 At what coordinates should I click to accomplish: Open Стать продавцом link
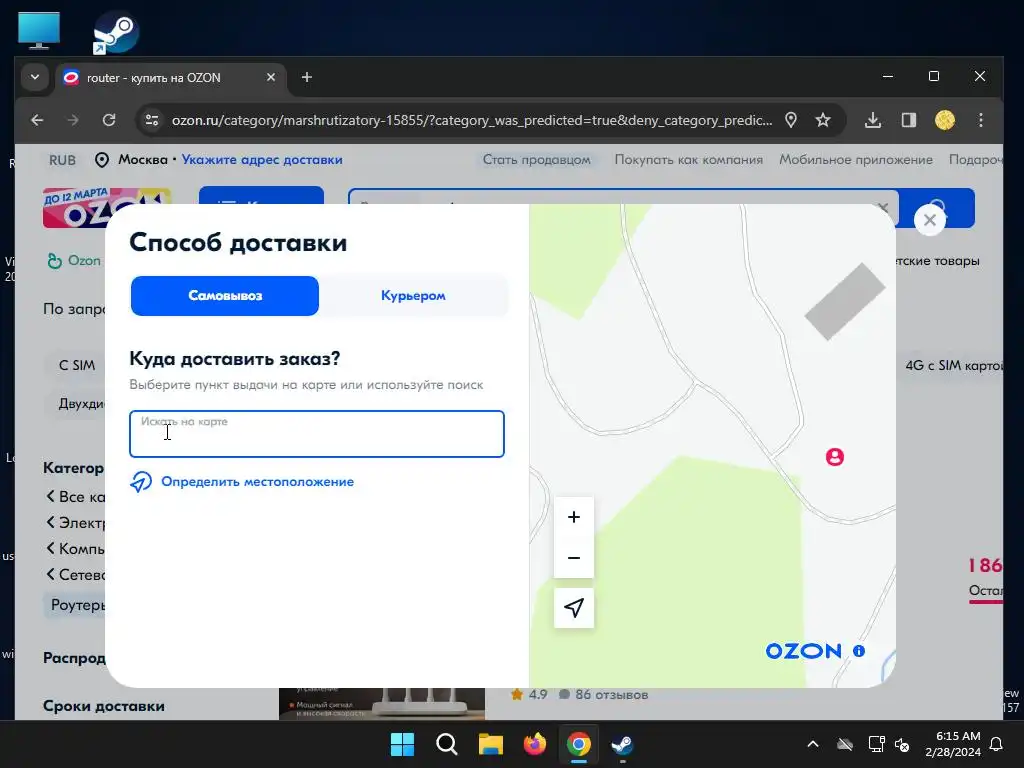tap(536, 160)
